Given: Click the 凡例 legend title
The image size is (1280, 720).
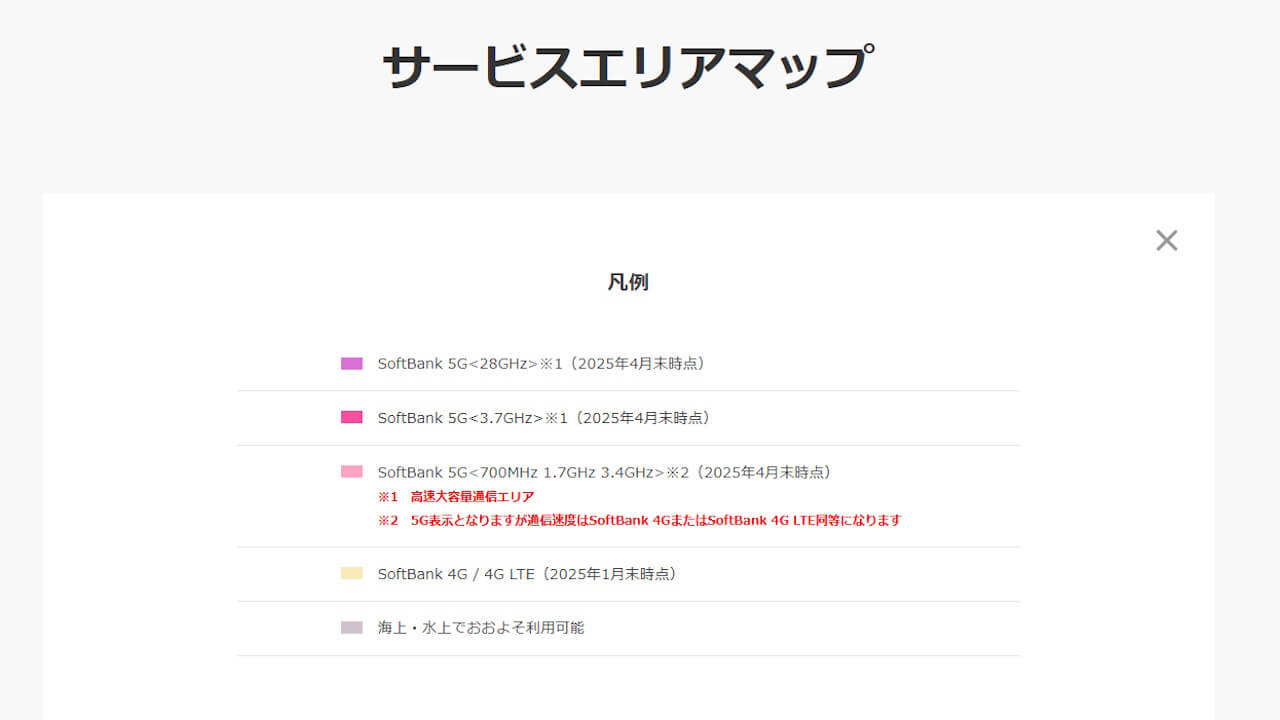Looking at the screenshot, I should [628, 282].
